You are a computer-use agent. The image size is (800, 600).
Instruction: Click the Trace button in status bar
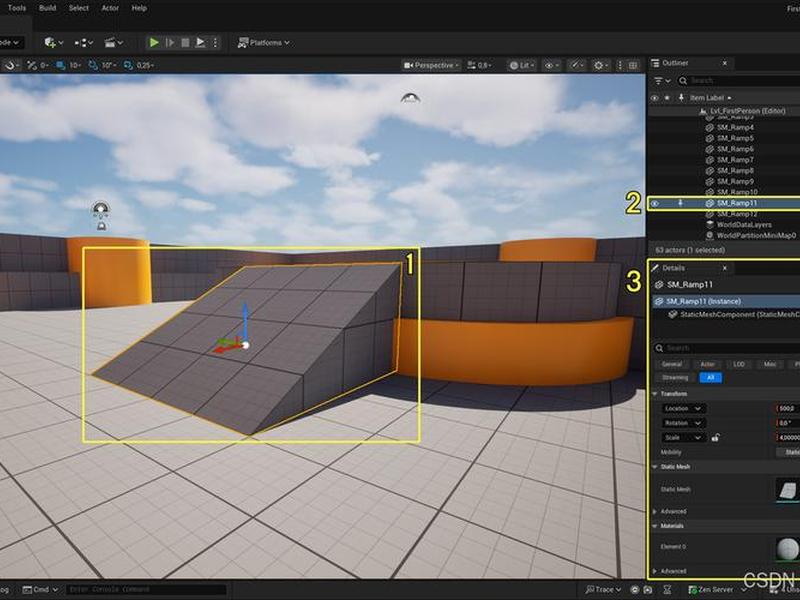(604, 589)
